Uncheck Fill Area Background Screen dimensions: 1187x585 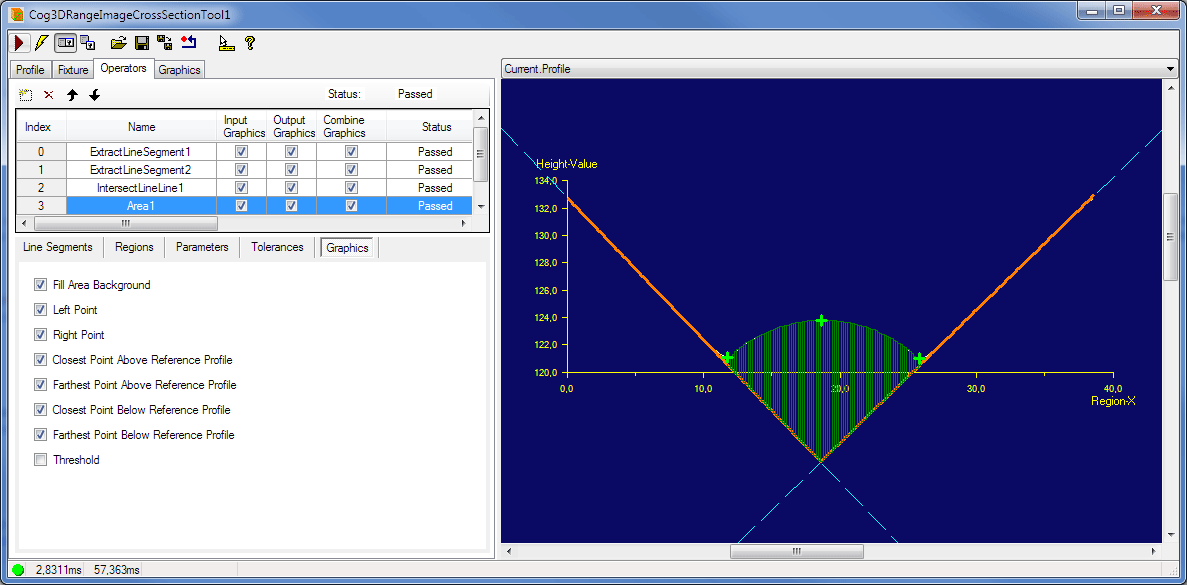[x=40, y=284]
